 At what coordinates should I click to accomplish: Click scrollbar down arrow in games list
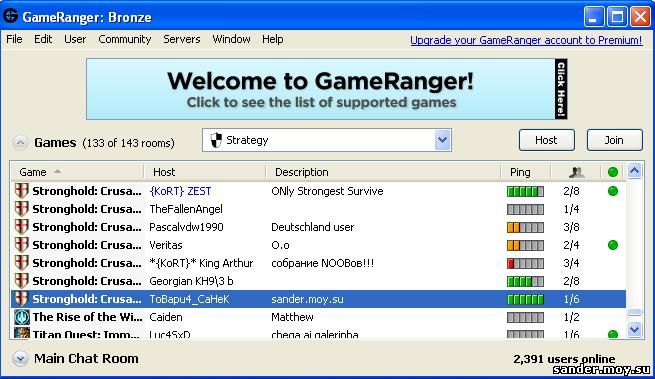(x=635, y=330)
